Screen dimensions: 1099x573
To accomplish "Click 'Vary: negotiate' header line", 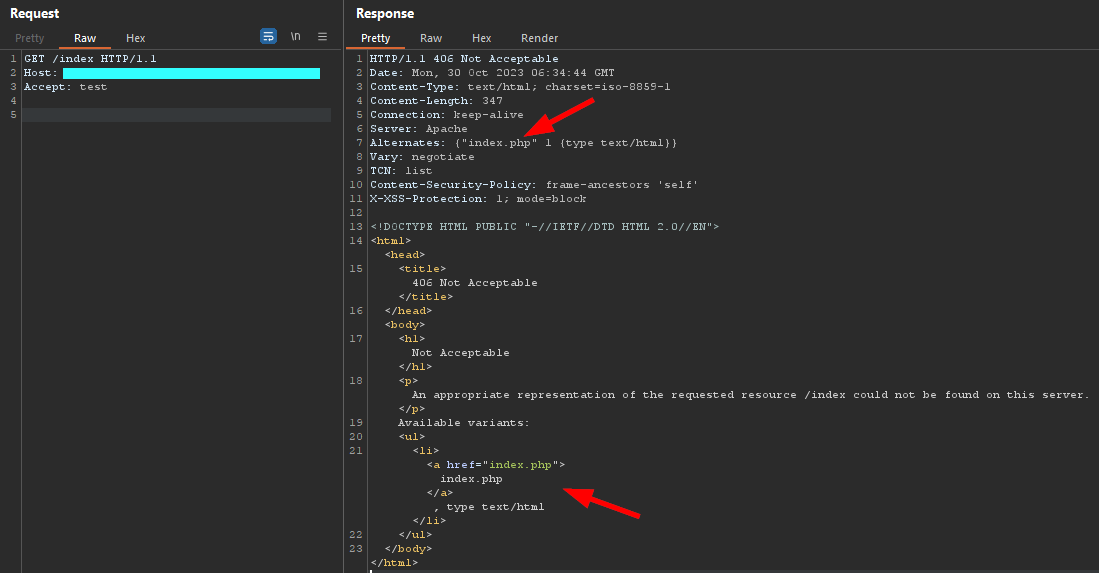I will click(x=422, y=157).
